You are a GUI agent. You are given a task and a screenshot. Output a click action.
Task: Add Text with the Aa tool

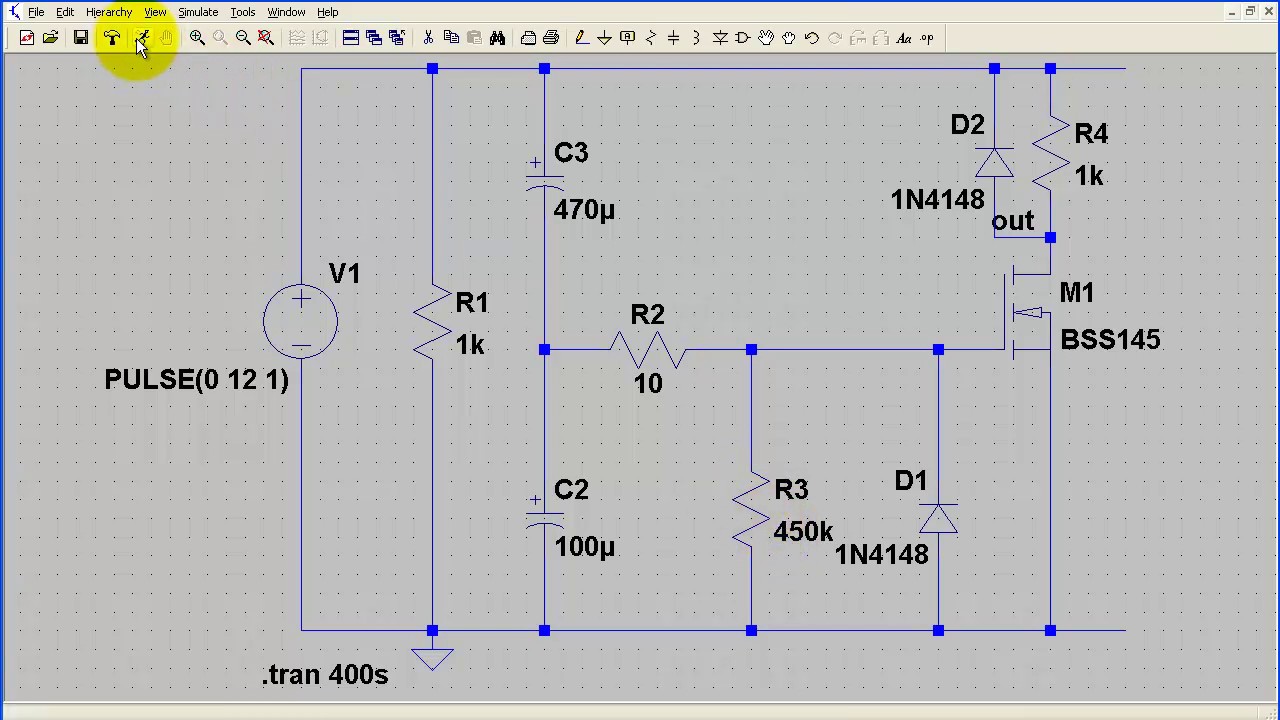click(x=904, y=38)
